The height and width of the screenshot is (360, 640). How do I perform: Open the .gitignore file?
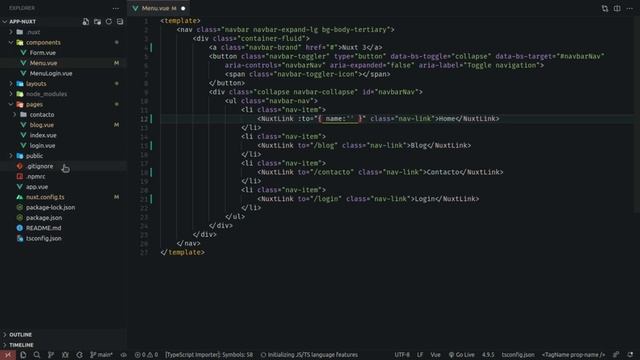[63, 166]
